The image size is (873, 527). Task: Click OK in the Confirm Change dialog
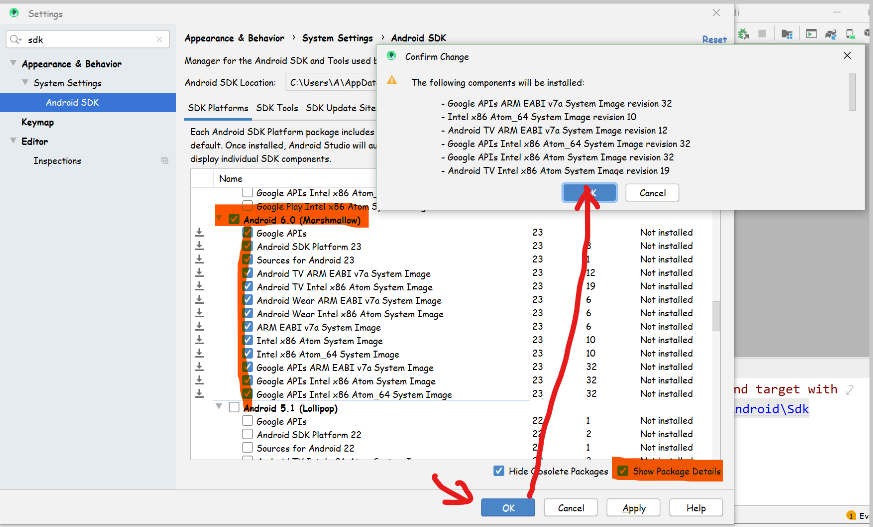[590, 193]
